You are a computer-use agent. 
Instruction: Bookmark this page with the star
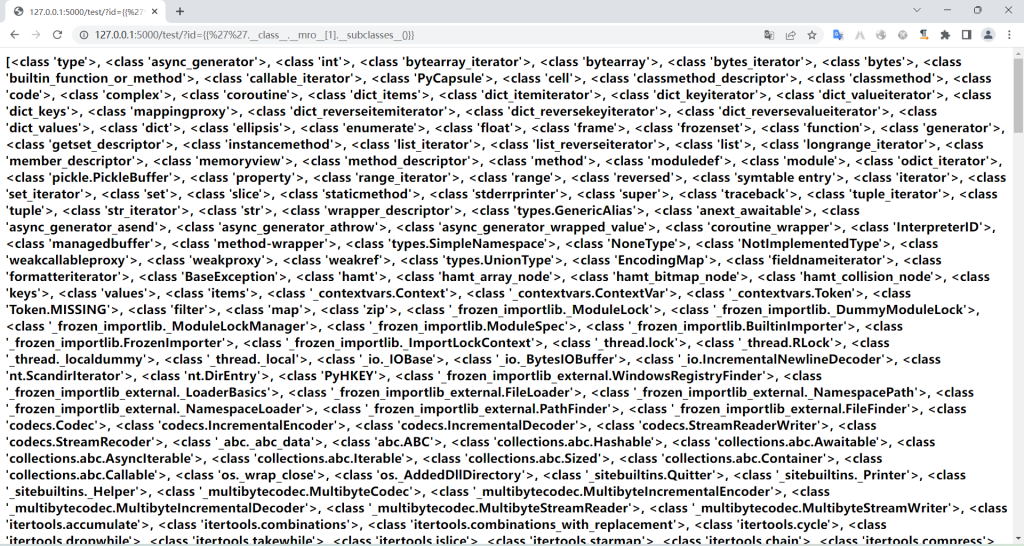click(x=812, y=35)
